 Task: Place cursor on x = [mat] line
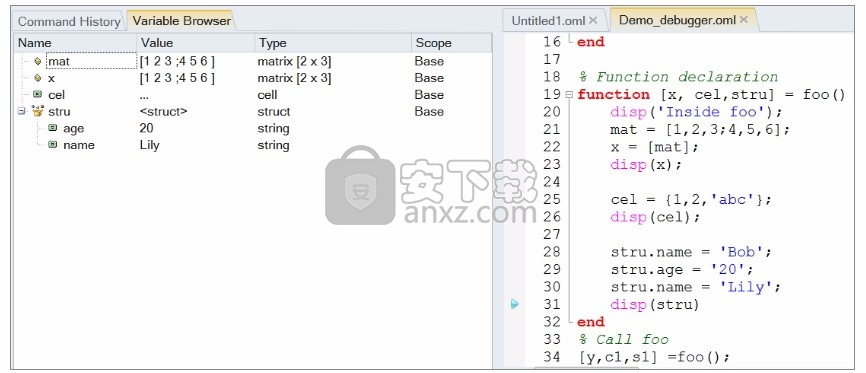coord(654,147)
